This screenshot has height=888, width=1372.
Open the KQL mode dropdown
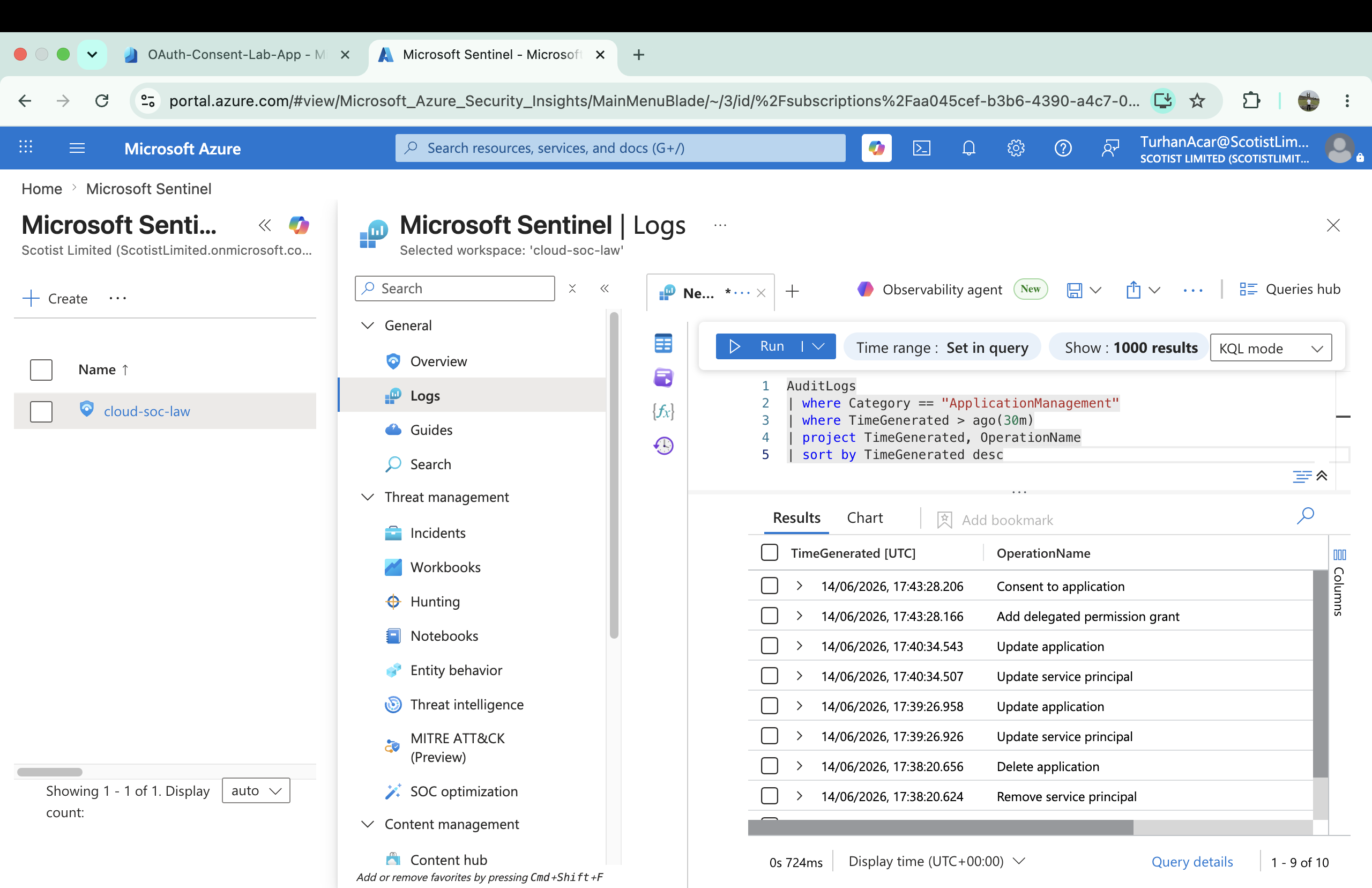[1271, 347]
